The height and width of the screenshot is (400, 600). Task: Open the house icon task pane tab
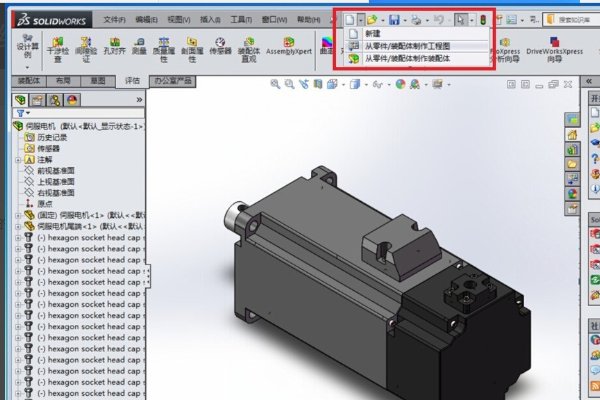click(572, 135)
